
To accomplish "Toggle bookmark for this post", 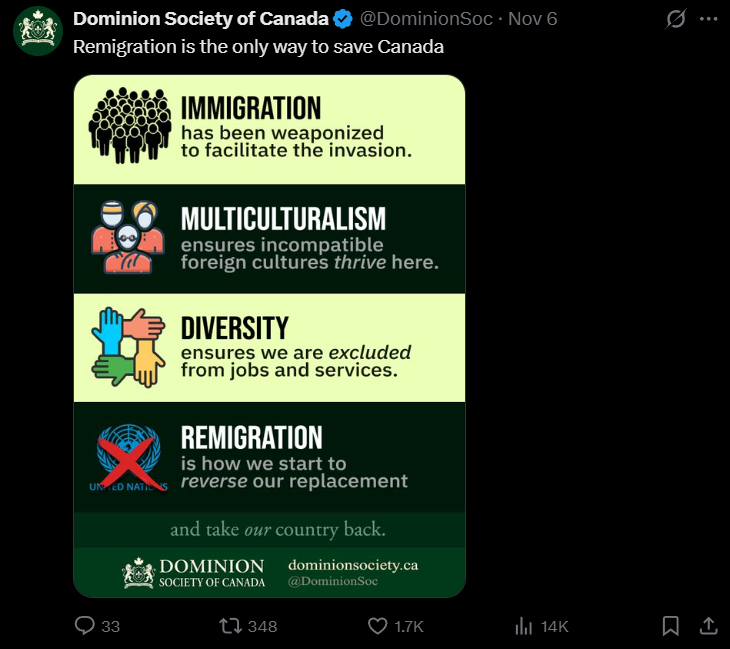I will point(671,626).
